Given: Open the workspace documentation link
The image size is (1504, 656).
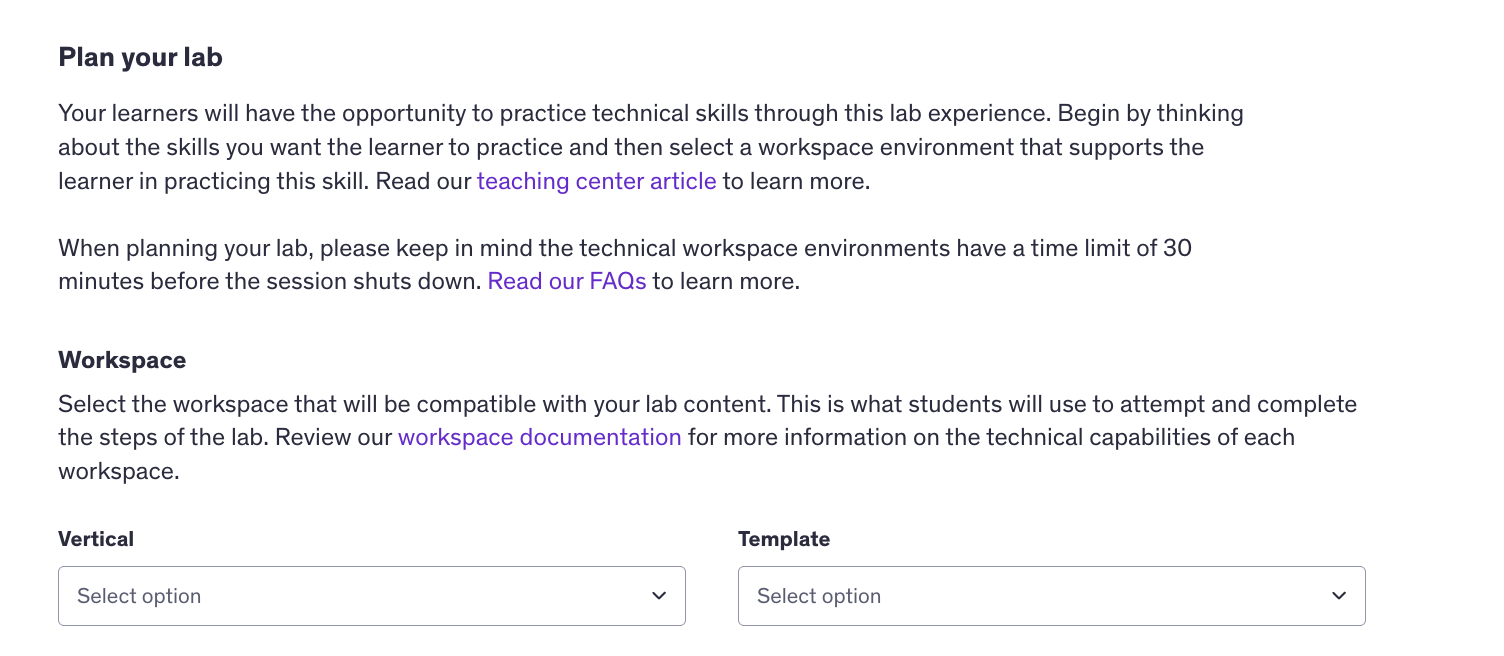Looking at the screenshot, I should click(540, 438).
